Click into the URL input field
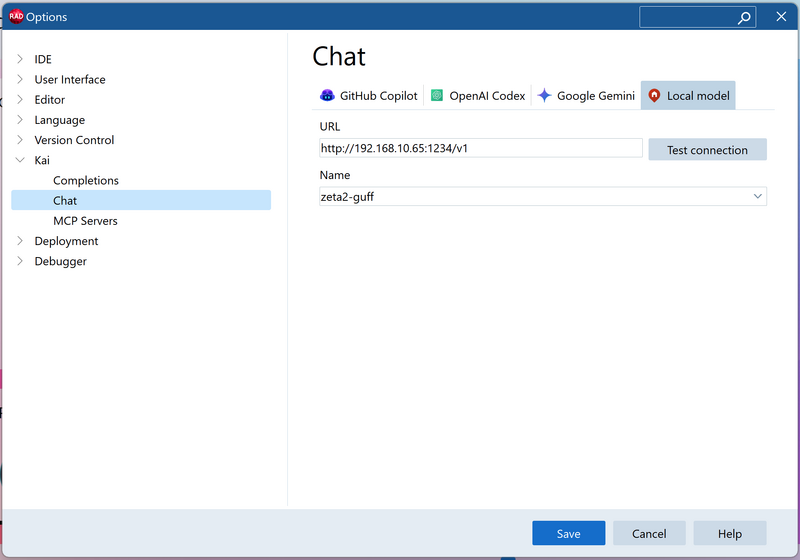800x560 pixels. pos(481,148)
